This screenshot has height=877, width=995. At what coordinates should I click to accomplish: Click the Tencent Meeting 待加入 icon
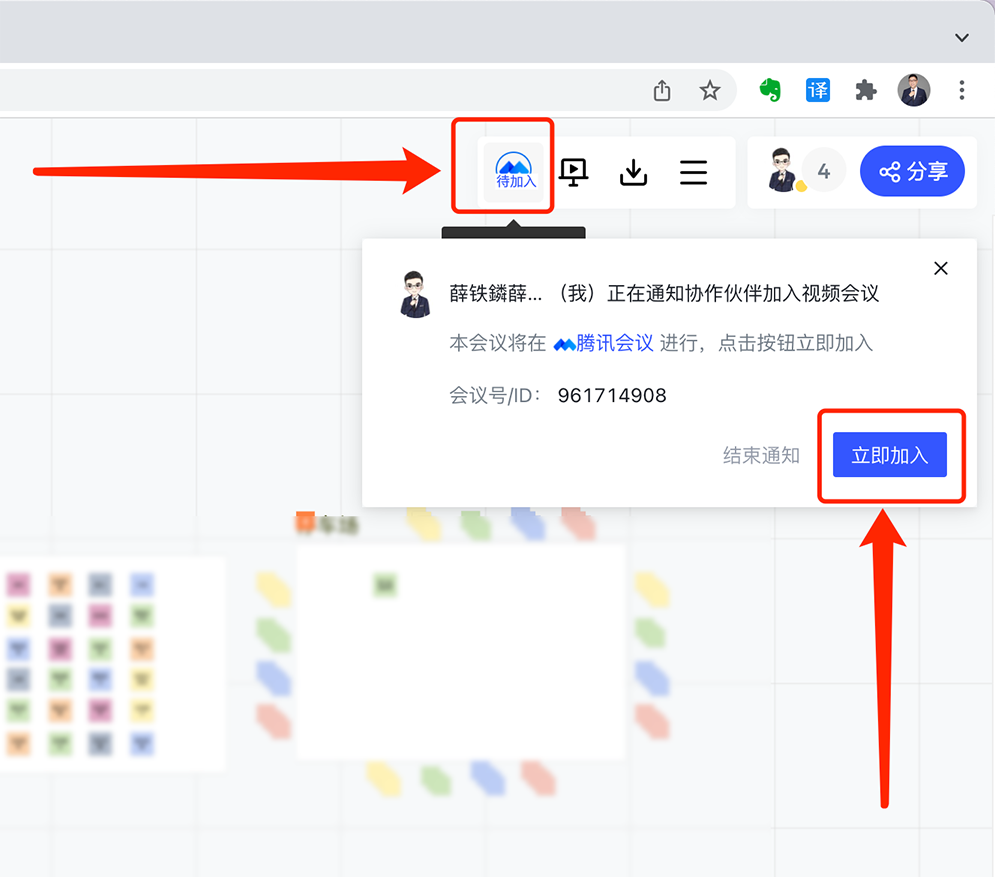click(x=516, y=172)
